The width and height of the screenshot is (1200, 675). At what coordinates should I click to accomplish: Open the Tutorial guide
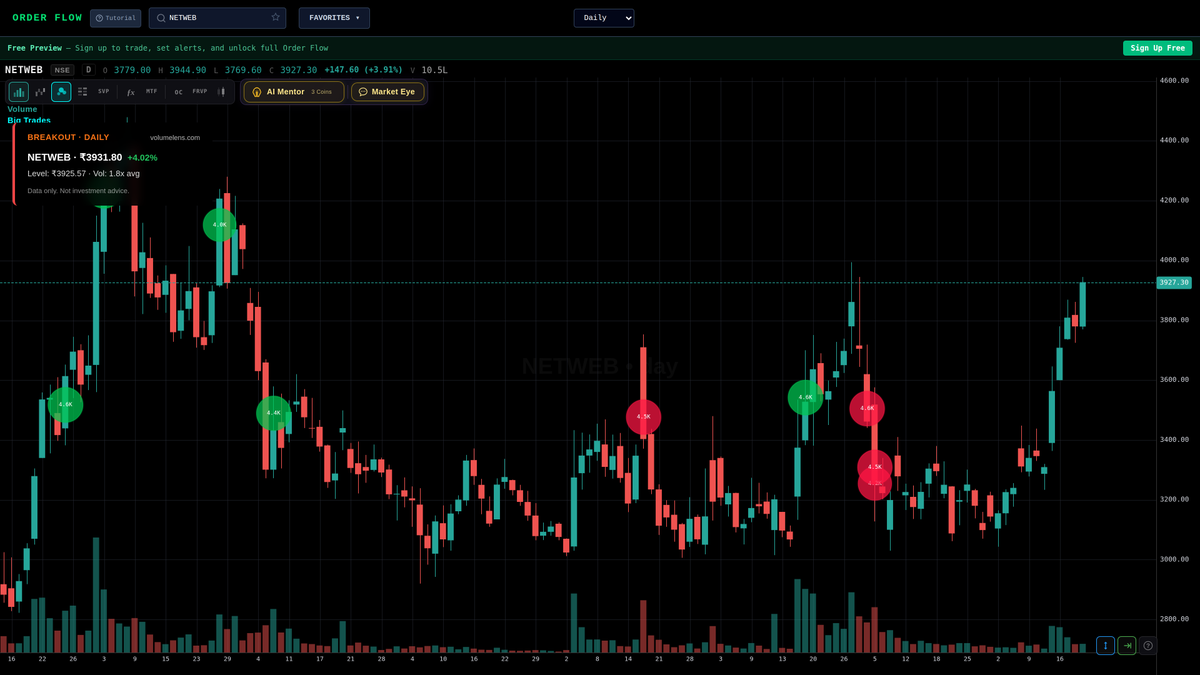coord(115,17)
